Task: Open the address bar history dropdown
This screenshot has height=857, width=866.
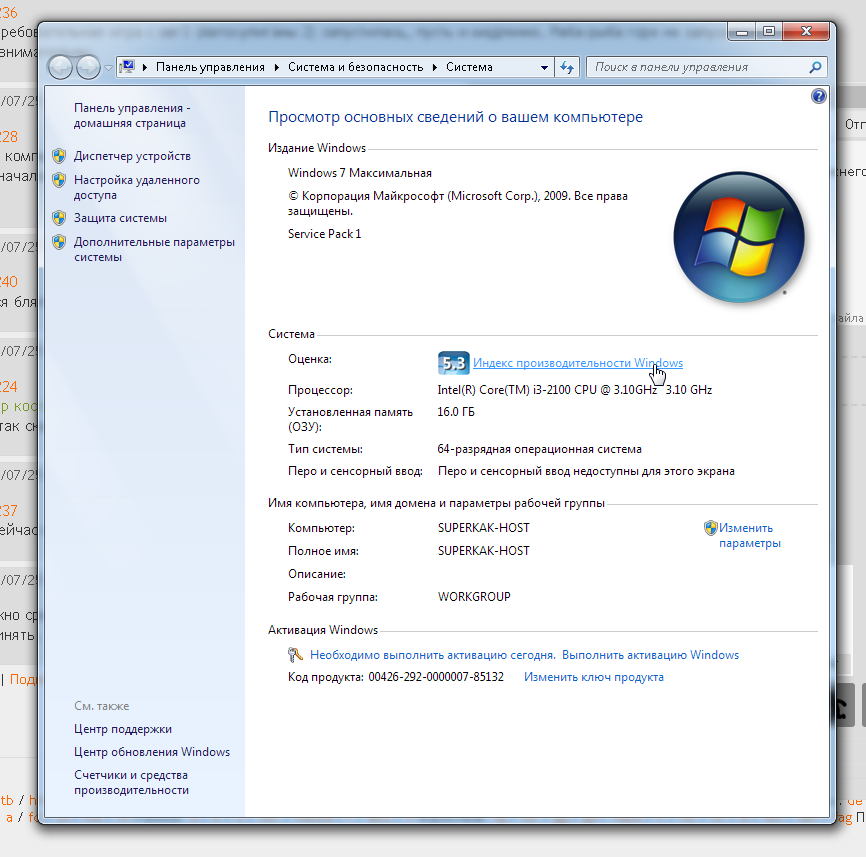Action: 544,67
